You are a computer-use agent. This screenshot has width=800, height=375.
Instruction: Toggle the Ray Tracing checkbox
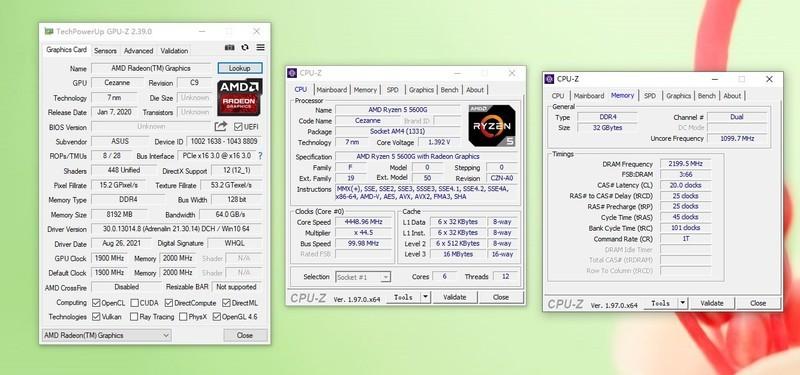pos(134,317)
